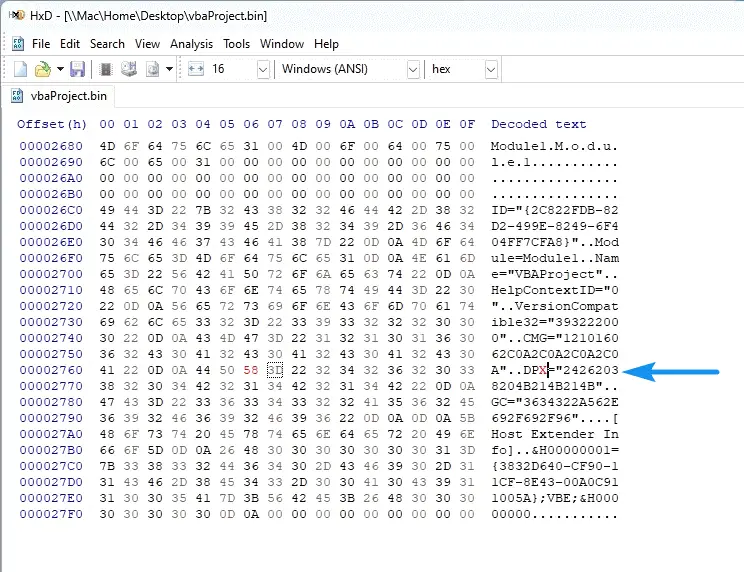This screenshot has height=572, width=744.
Task: Open the File menu
Action: 41,44
